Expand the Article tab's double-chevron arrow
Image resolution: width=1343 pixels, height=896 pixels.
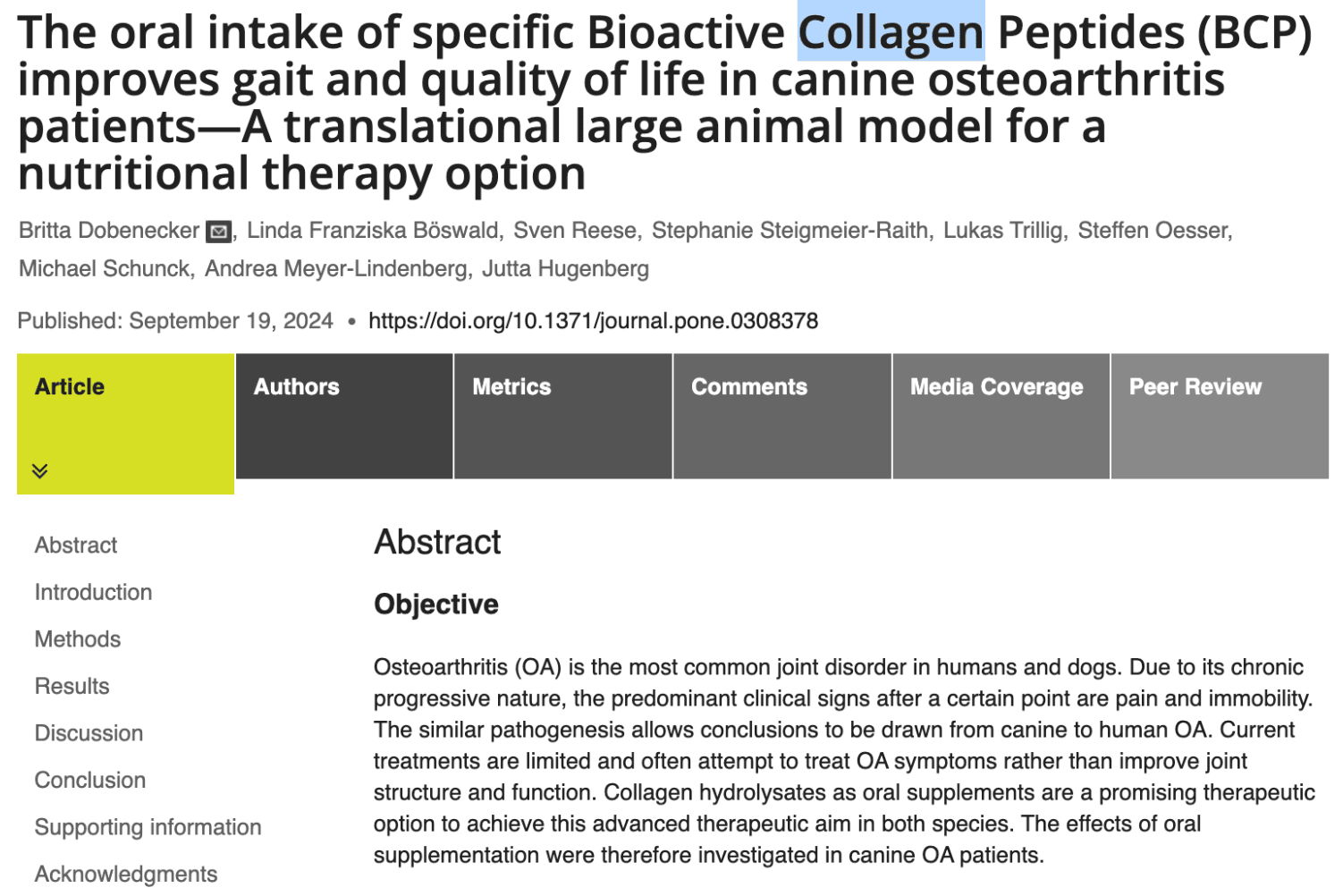pyautogui.click(x=40, y=470)
